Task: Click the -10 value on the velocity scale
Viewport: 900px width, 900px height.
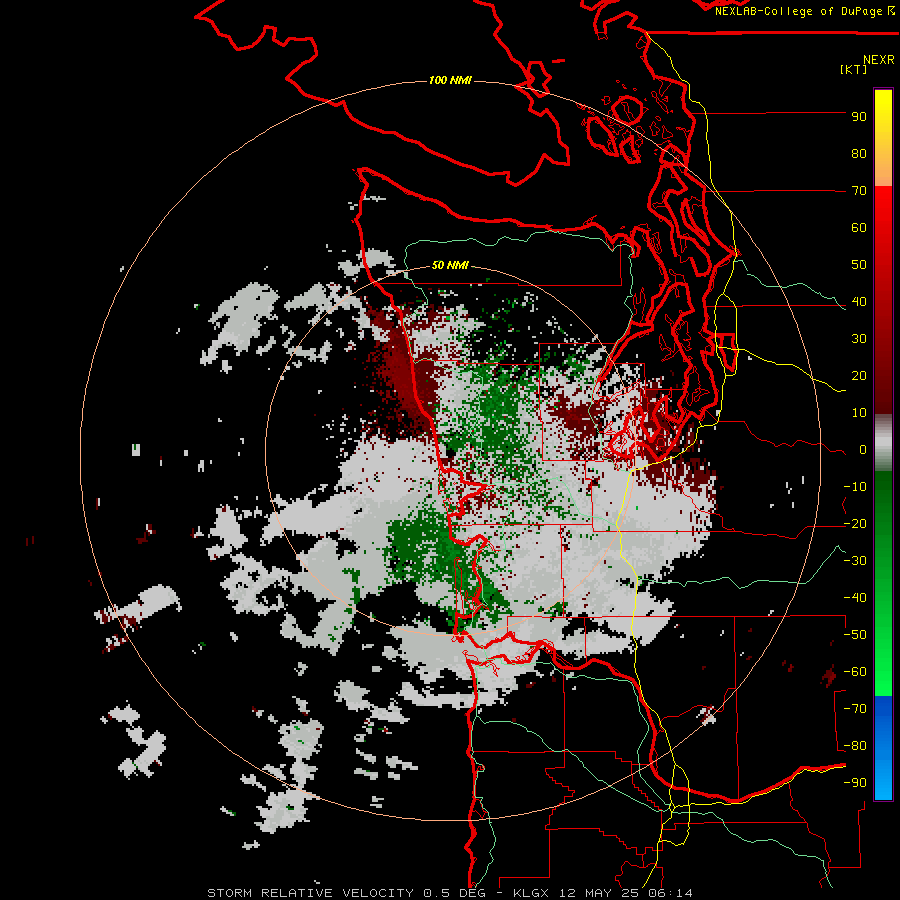Action: pyautogui.click(x=855, y=487)
